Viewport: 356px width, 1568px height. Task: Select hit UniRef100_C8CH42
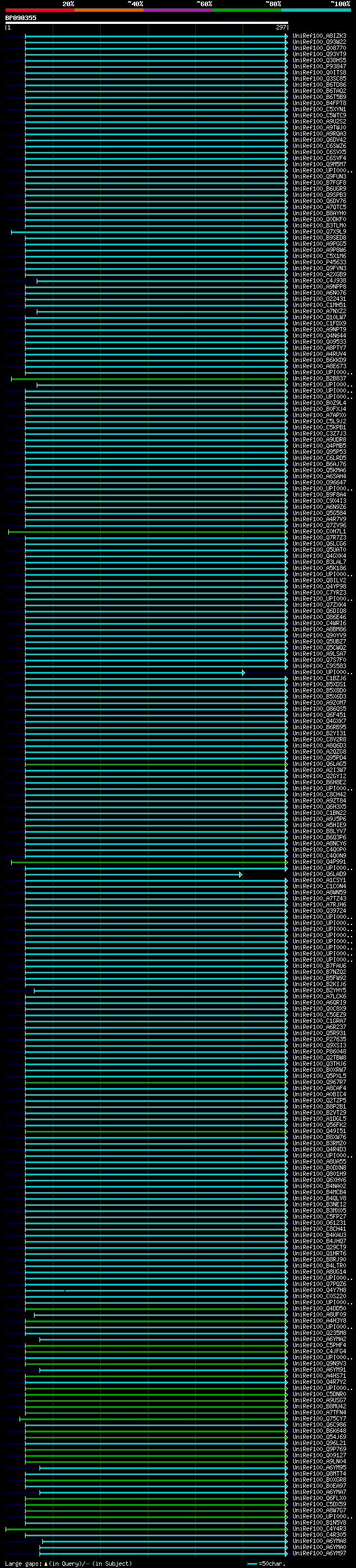[319, 794]
